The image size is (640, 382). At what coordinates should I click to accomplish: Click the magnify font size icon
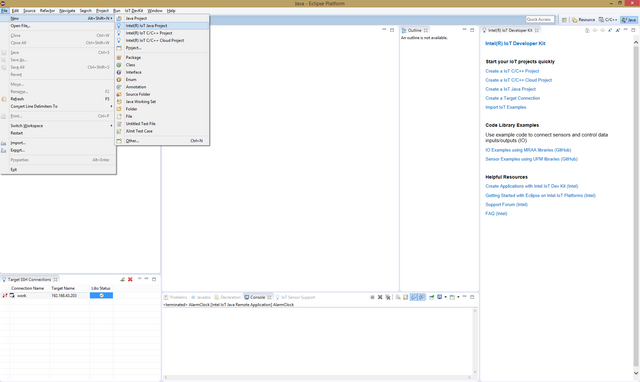click(x=618, y=30)
